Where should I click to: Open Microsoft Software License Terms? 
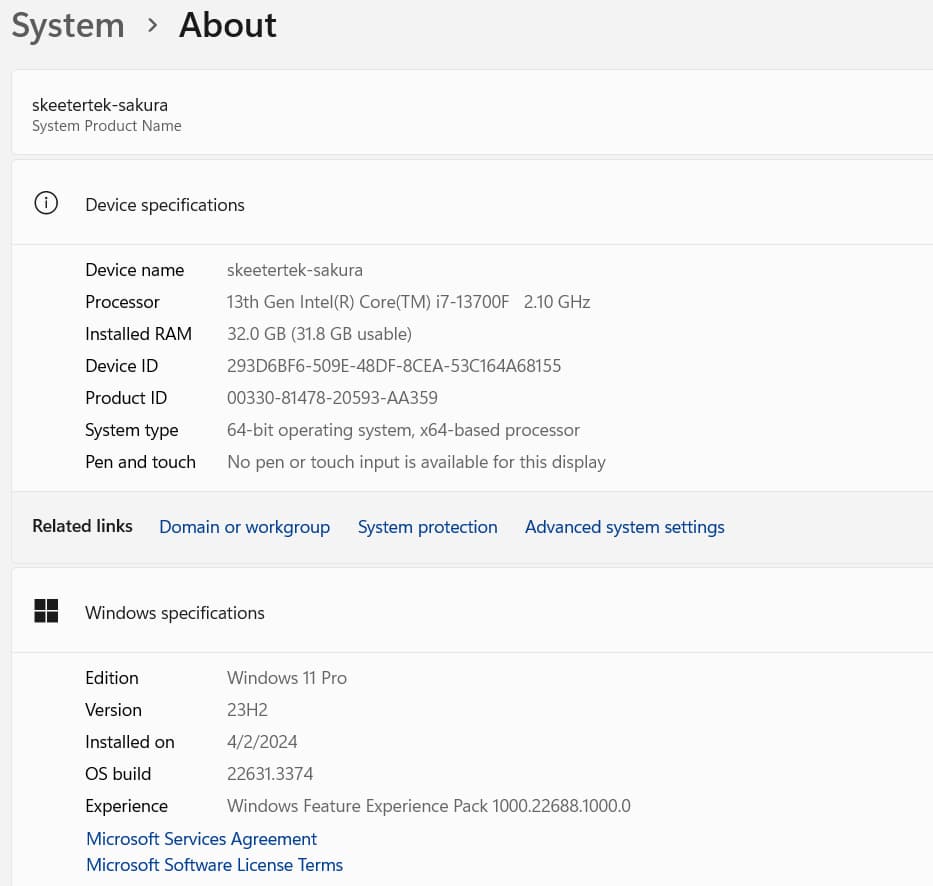pyautogui.click(x=214, y=865)
